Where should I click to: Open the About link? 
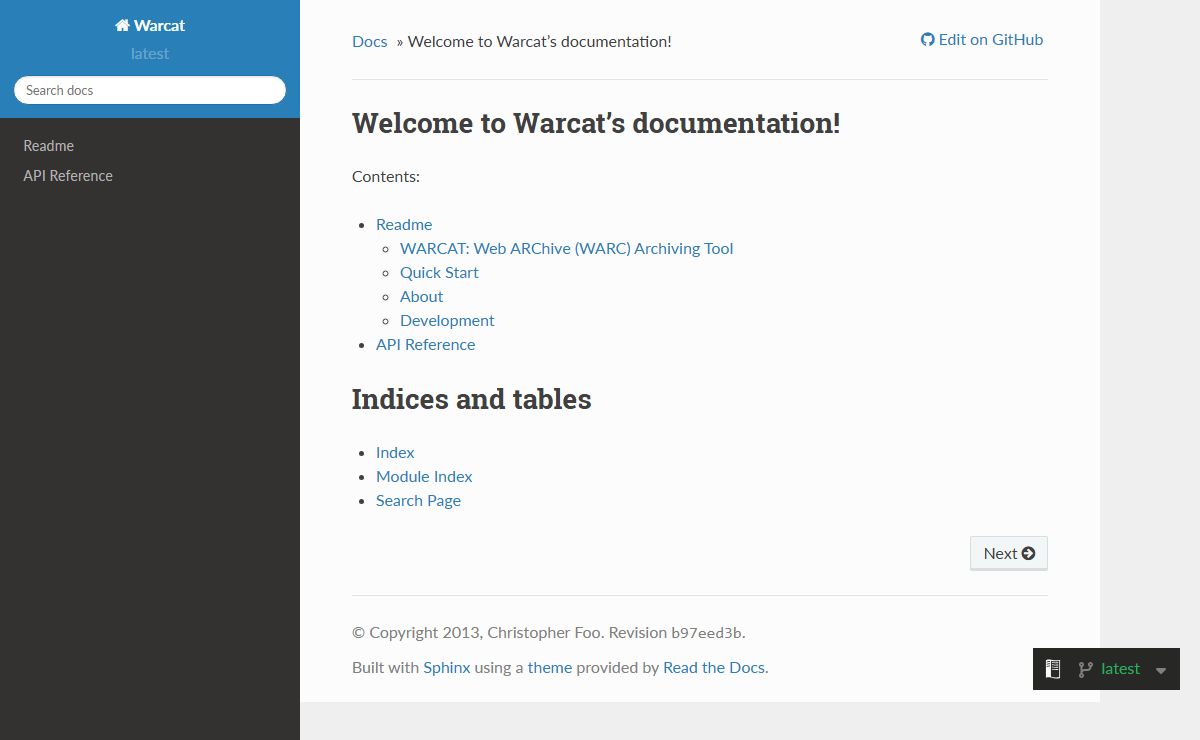click(421, 296)
